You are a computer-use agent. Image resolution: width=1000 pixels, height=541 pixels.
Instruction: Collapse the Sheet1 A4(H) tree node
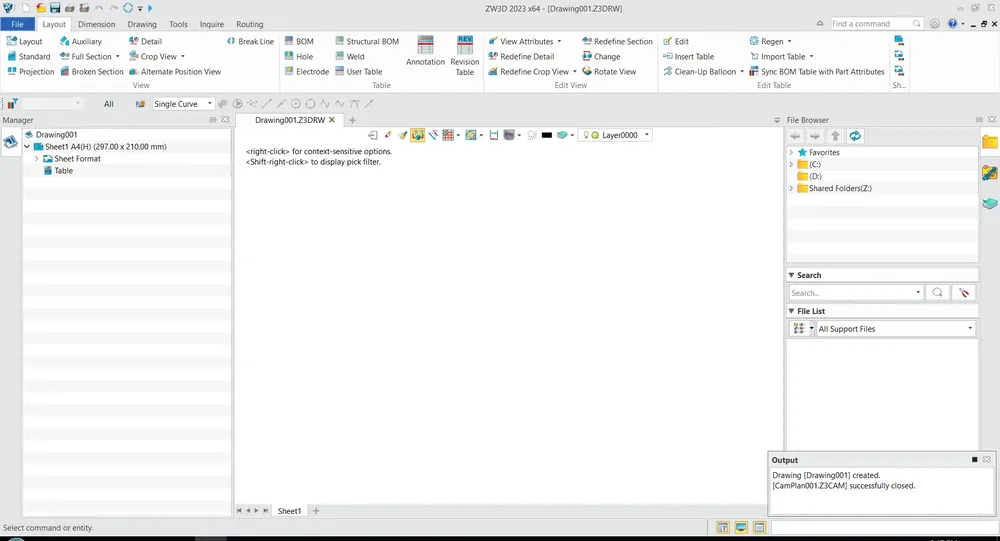click(x=27, y=147)
